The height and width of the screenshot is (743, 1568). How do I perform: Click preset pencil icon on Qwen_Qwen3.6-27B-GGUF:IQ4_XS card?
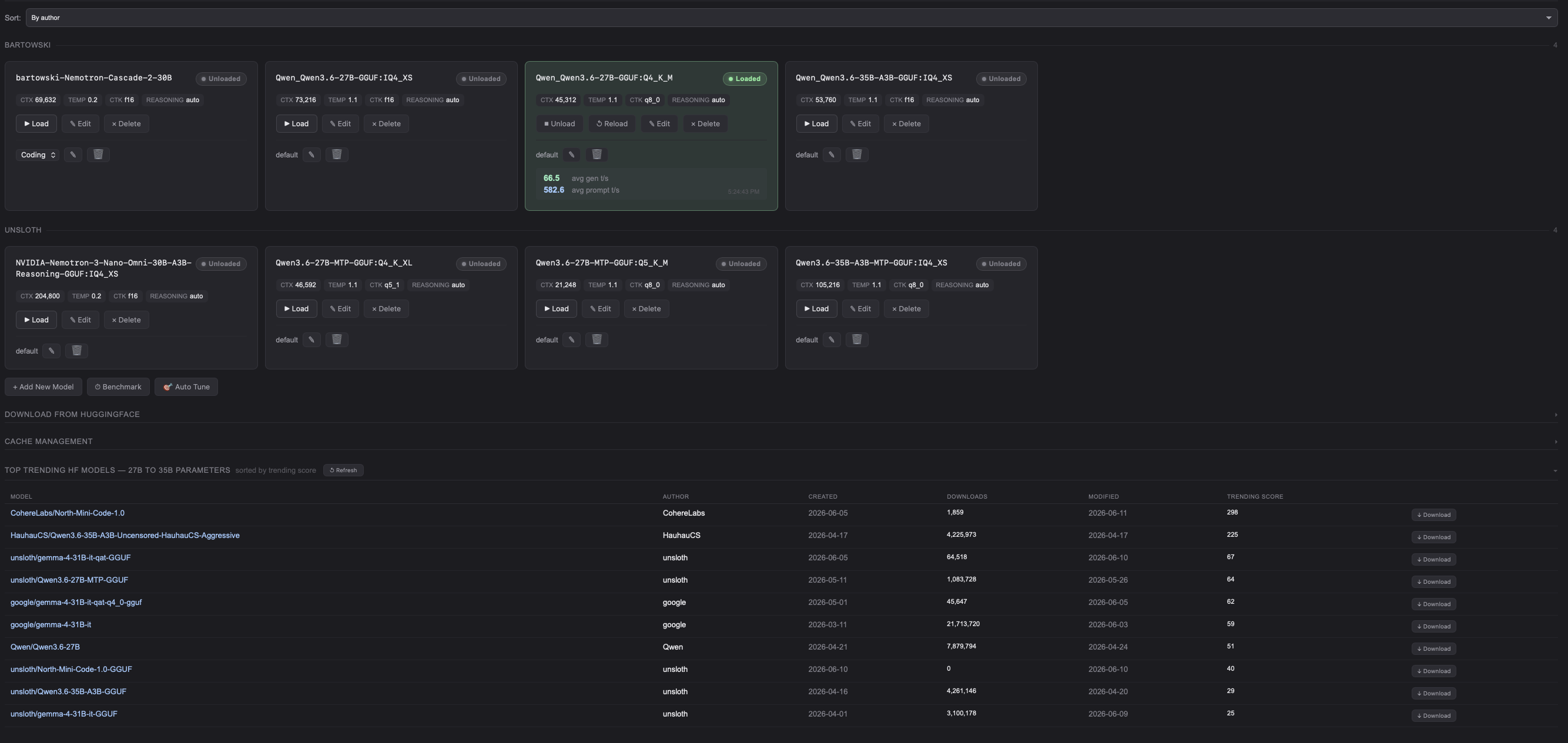[311, 154]
